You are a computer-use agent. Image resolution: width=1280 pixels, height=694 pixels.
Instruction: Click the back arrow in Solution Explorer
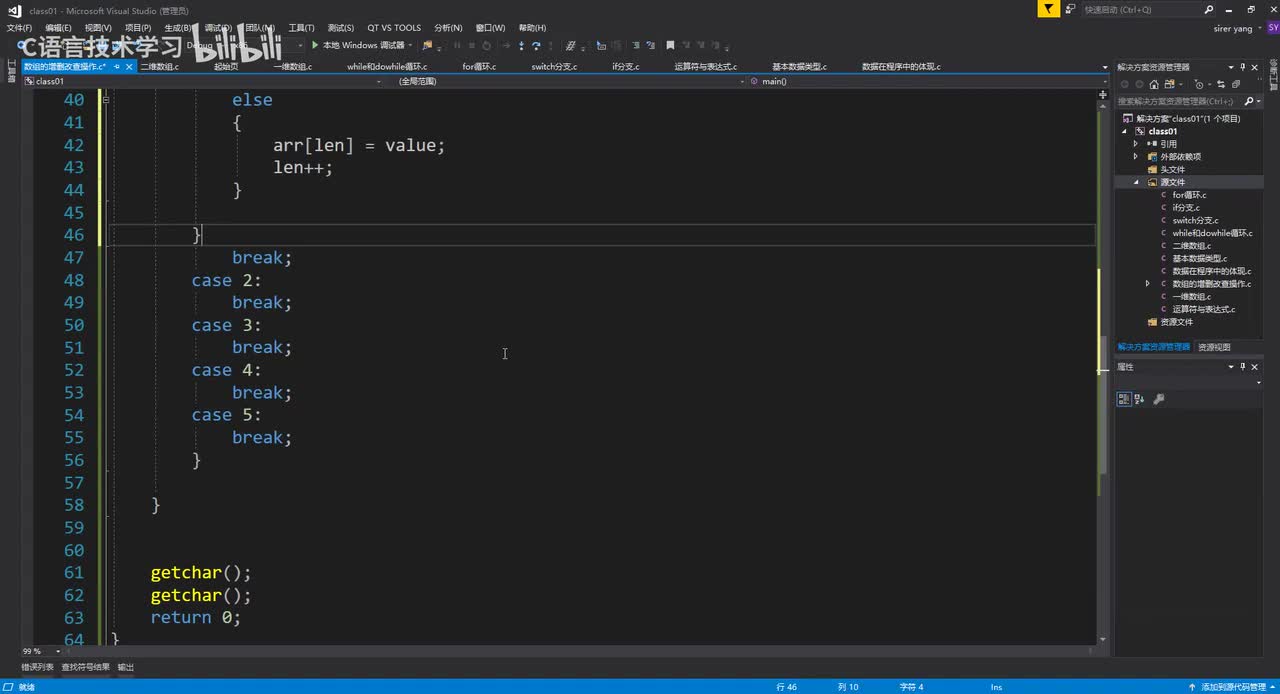[1125, 85]
